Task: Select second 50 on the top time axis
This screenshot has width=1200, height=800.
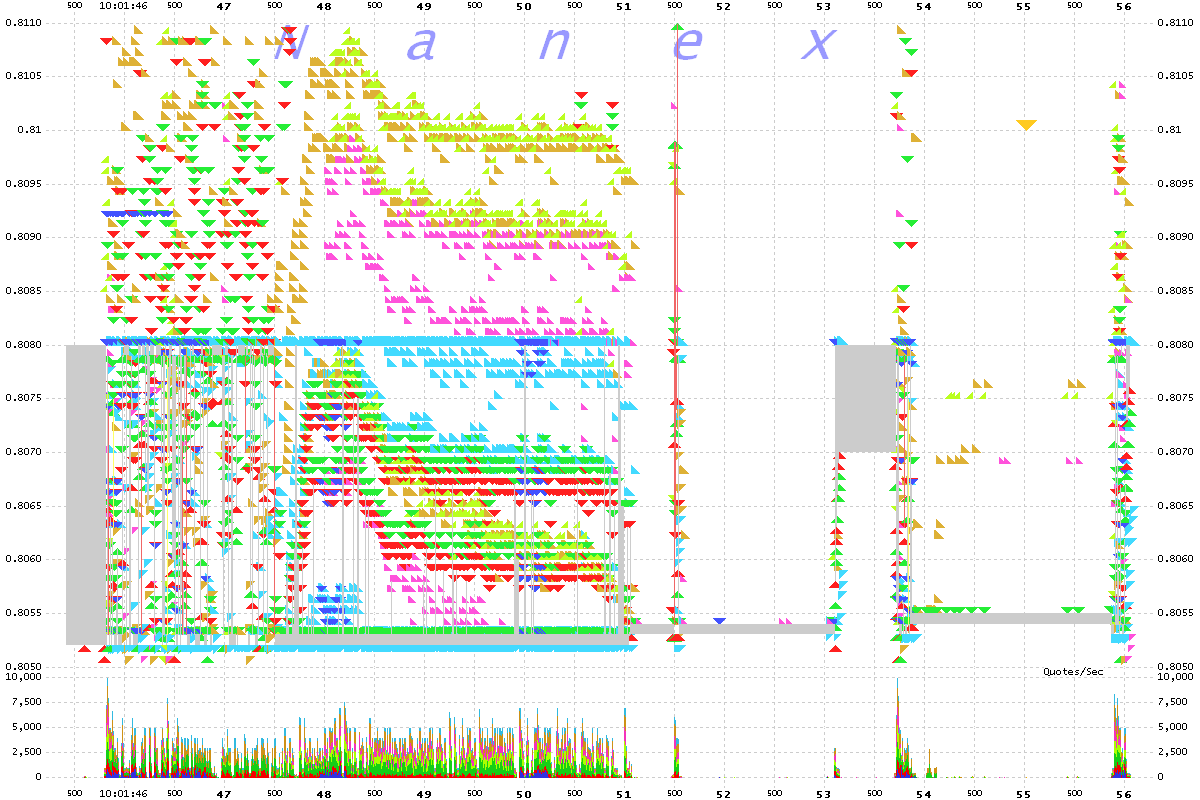Action: pyautogui.click(x=524, y=6)
